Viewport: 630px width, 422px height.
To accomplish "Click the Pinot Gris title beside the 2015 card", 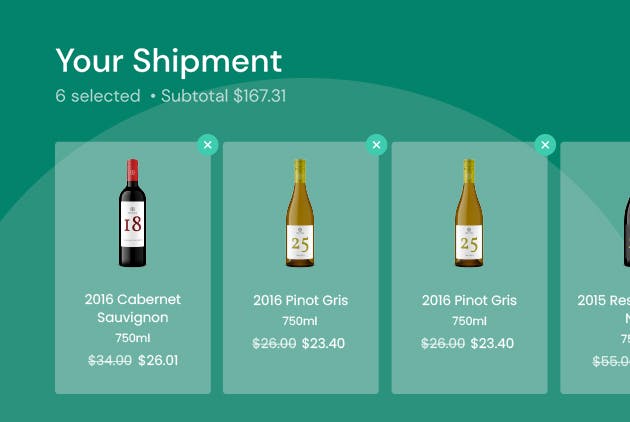I will tap(469, 300).
